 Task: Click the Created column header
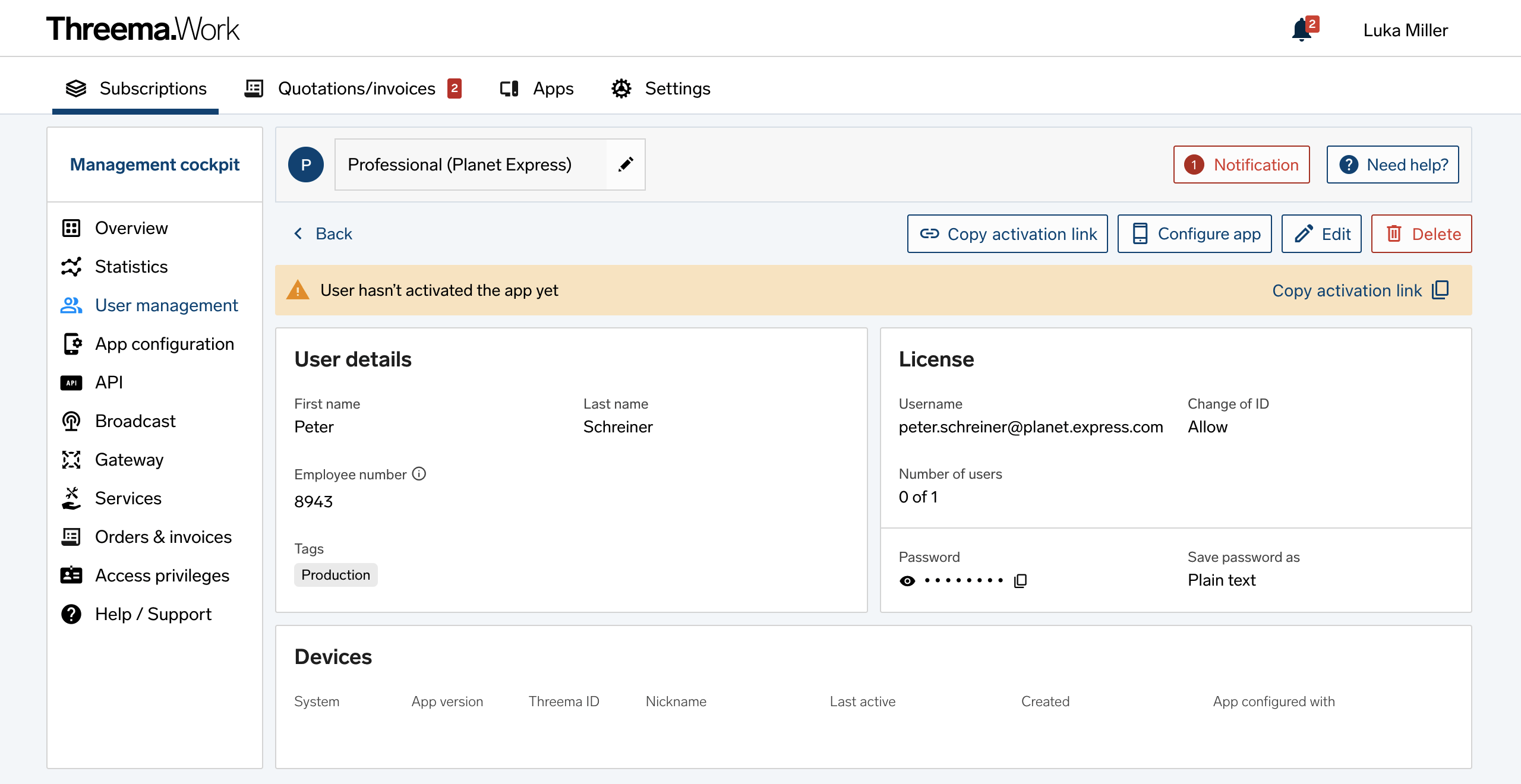[1045, 701]
